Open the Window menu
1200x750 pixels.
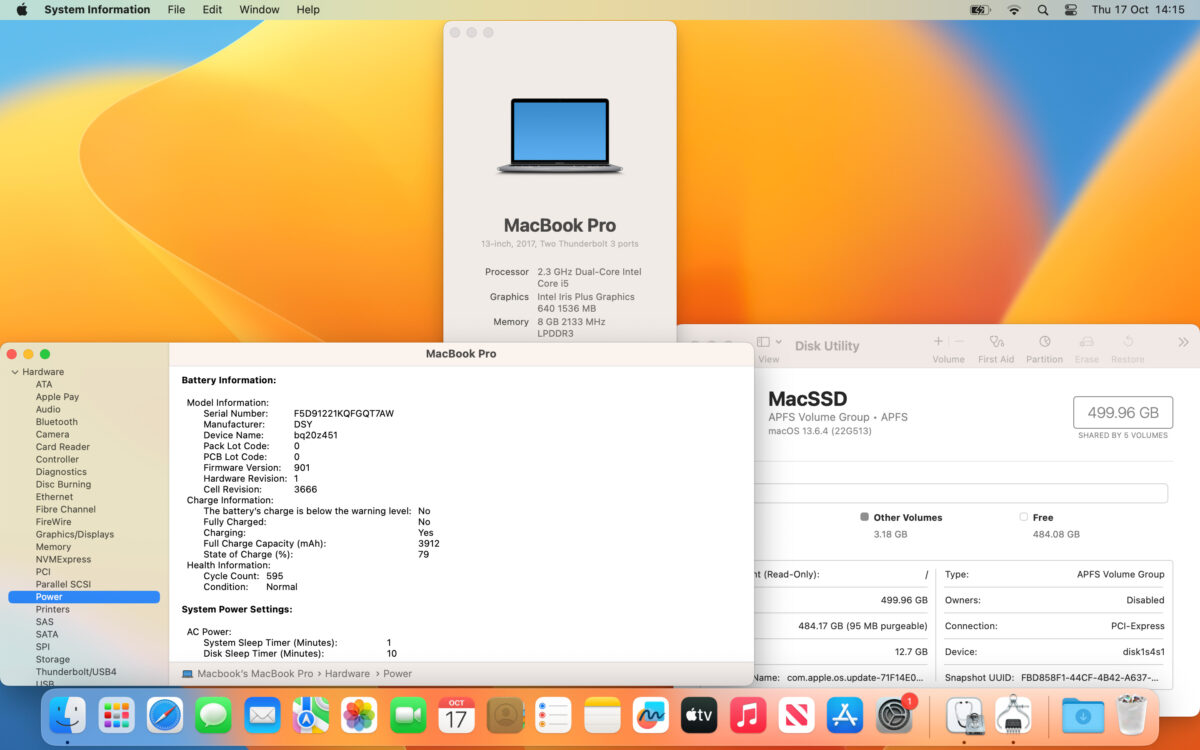259,9
